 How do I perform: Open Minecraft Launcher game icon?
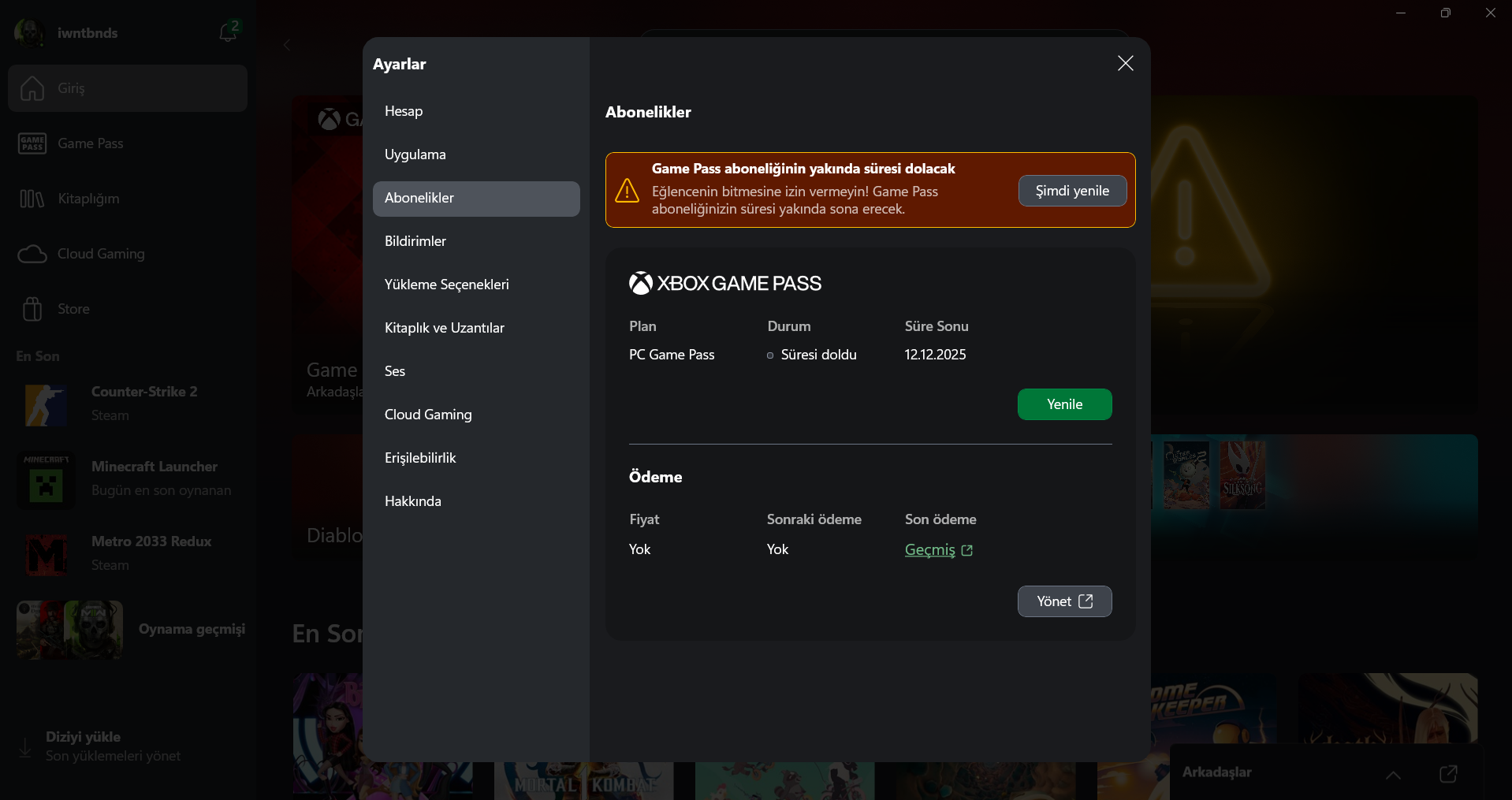tap(46, 479)
